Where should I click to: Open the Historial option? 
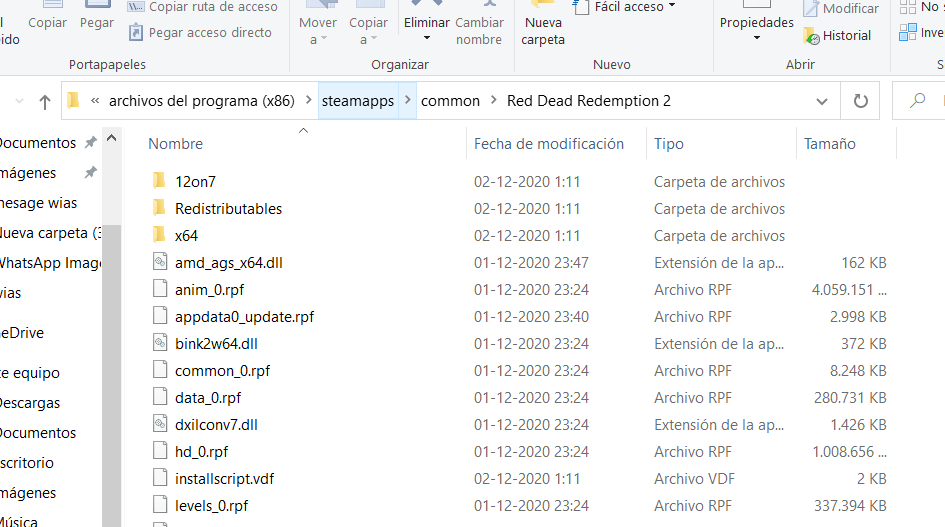coord(838,36)
